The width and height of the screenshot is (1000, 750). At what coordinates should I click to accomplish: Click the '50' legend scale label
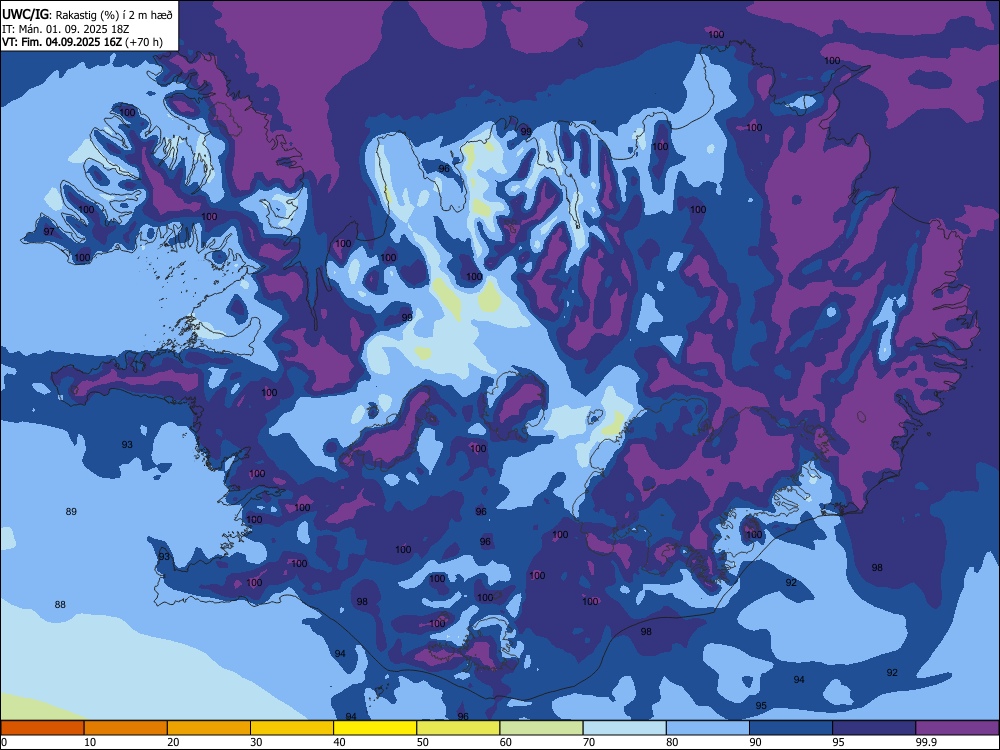tap(422, 742)
